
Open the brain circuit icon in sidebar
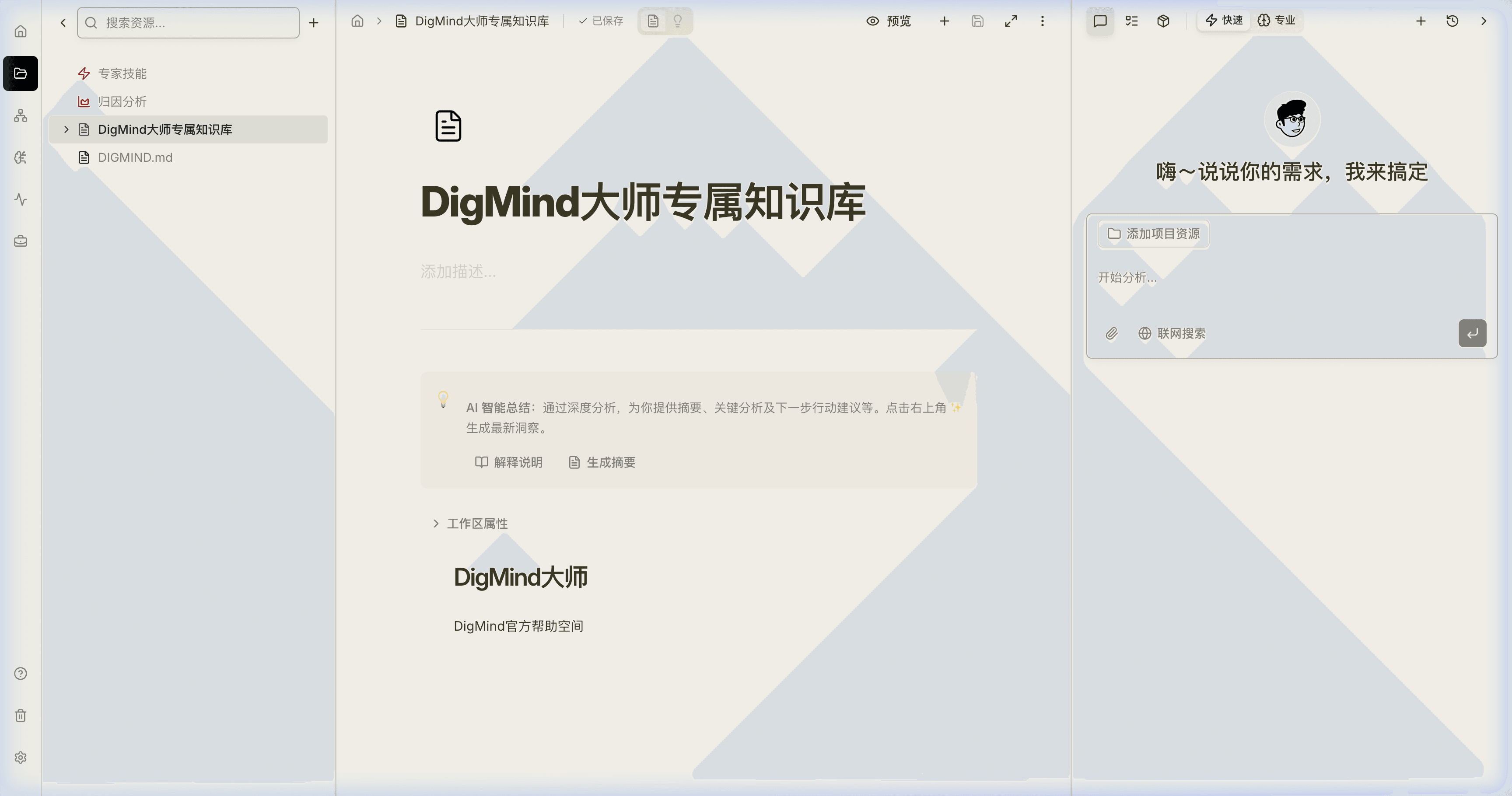point(21,157)
